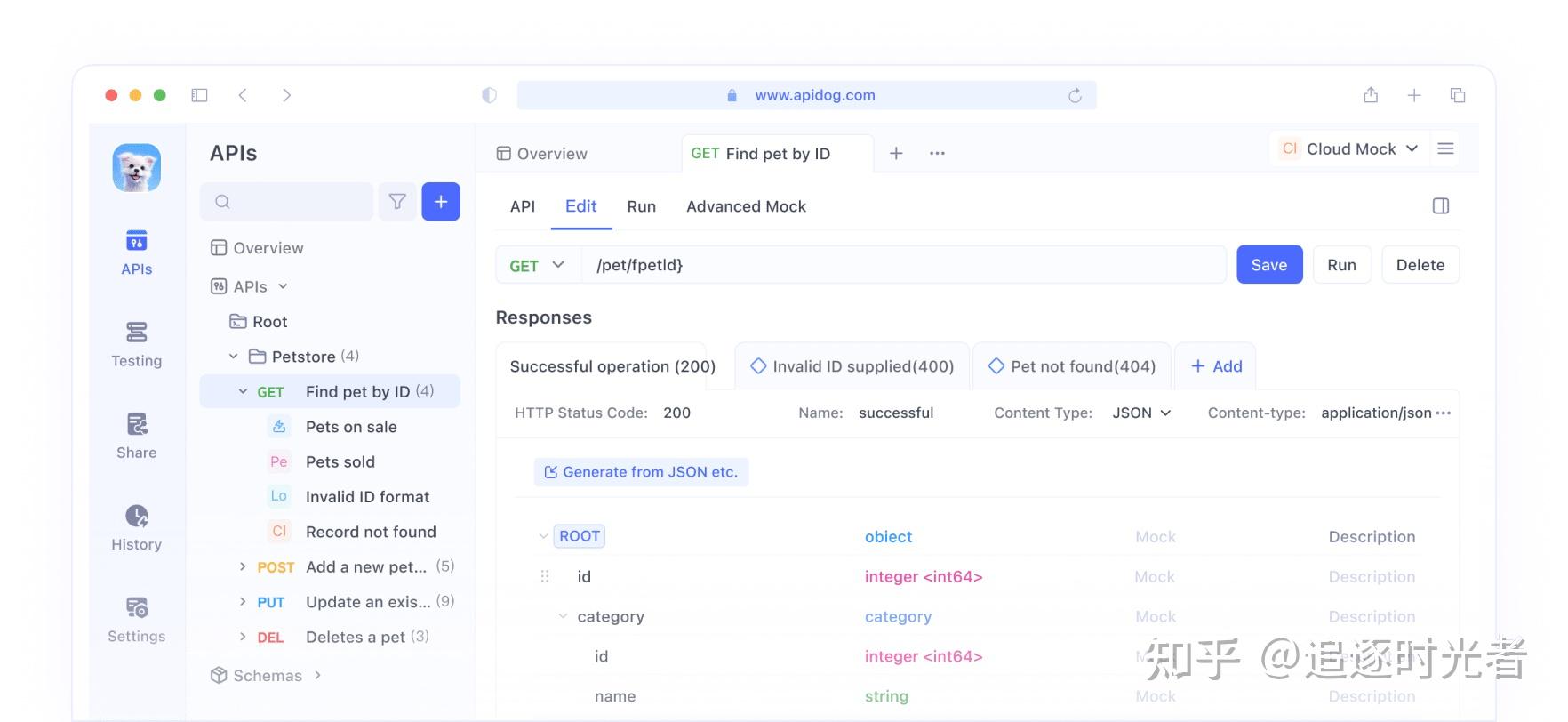Open the hamburger menu beside Cloud Mock
This screenshot has width=1568, height=722.
(x=1446, y=148)
